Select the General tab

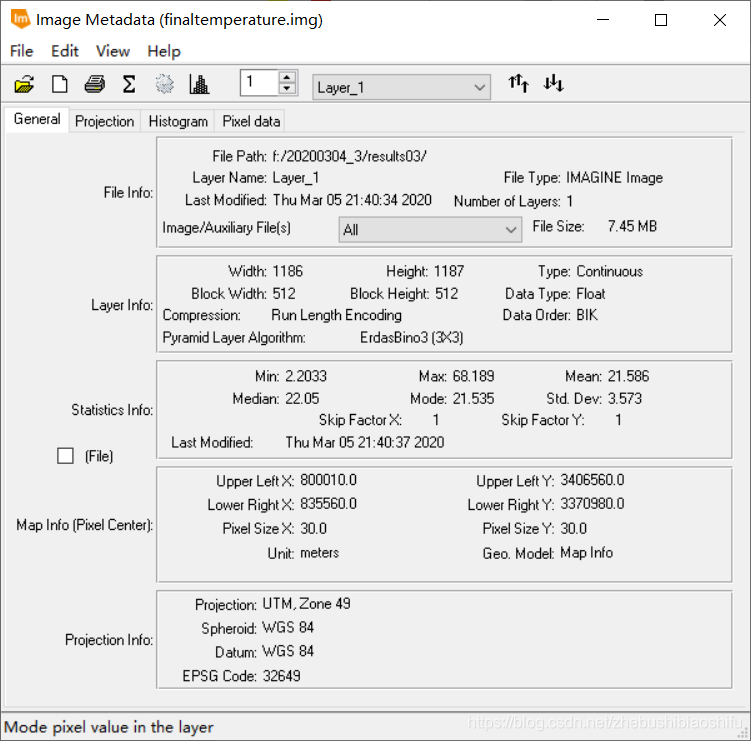click(37, 119)
